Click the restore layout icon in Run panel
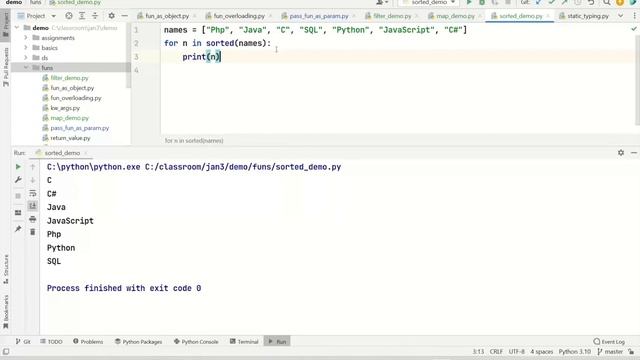The height and width of the screenshot is (360, 640). [18, 213]
